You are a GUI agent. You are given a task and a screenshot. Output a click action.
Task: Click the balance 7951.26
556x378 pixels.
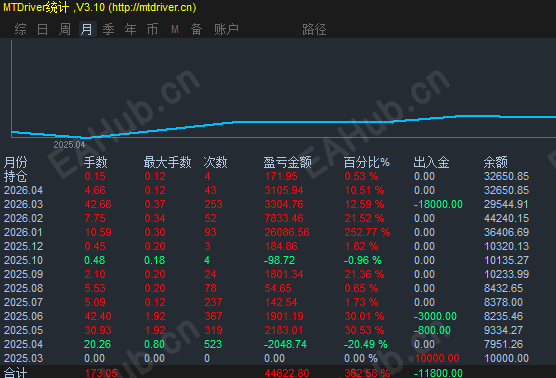point(504,344)
